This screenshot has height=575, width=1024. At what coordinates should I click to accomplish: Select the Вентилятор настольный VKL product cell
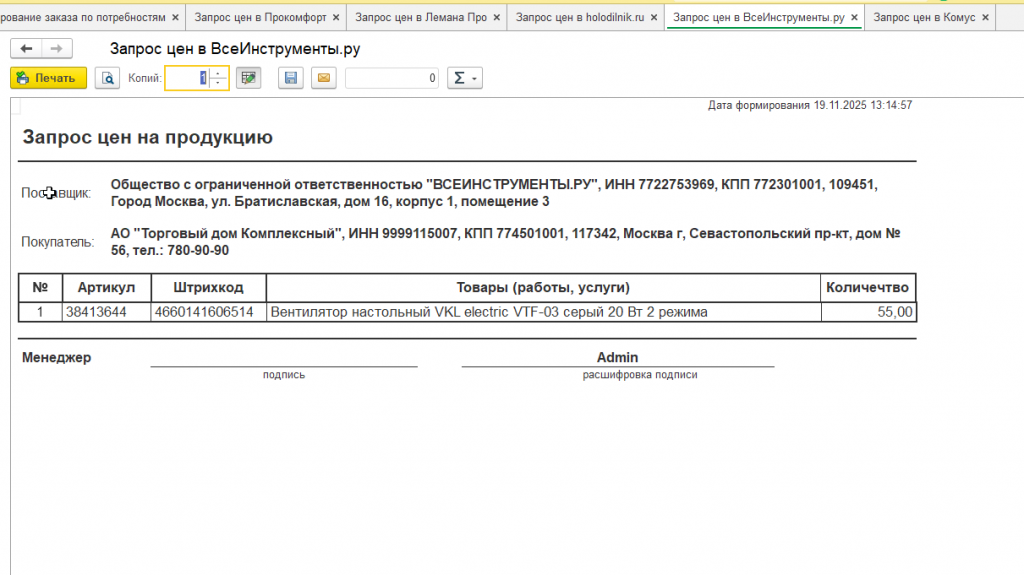tap(543, 312)
